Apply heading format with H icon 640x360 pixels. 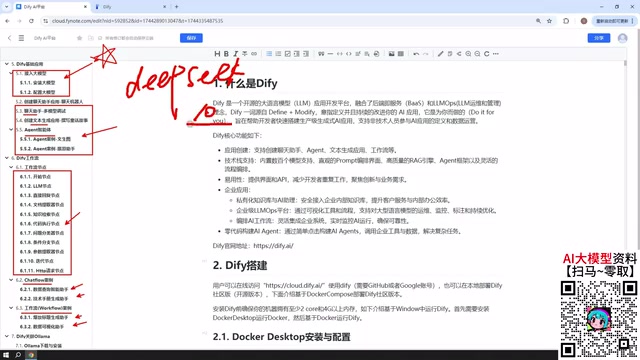click(x=217, y=54)
